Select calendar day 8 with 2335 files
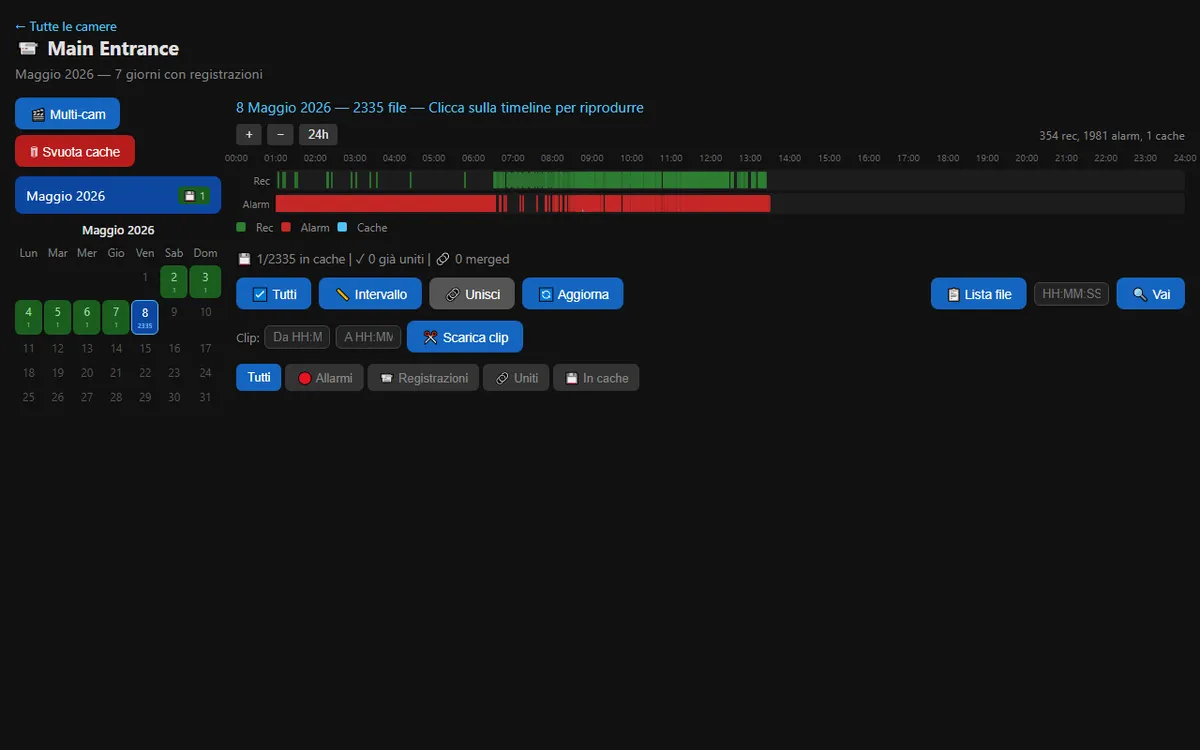 (145, 316)
